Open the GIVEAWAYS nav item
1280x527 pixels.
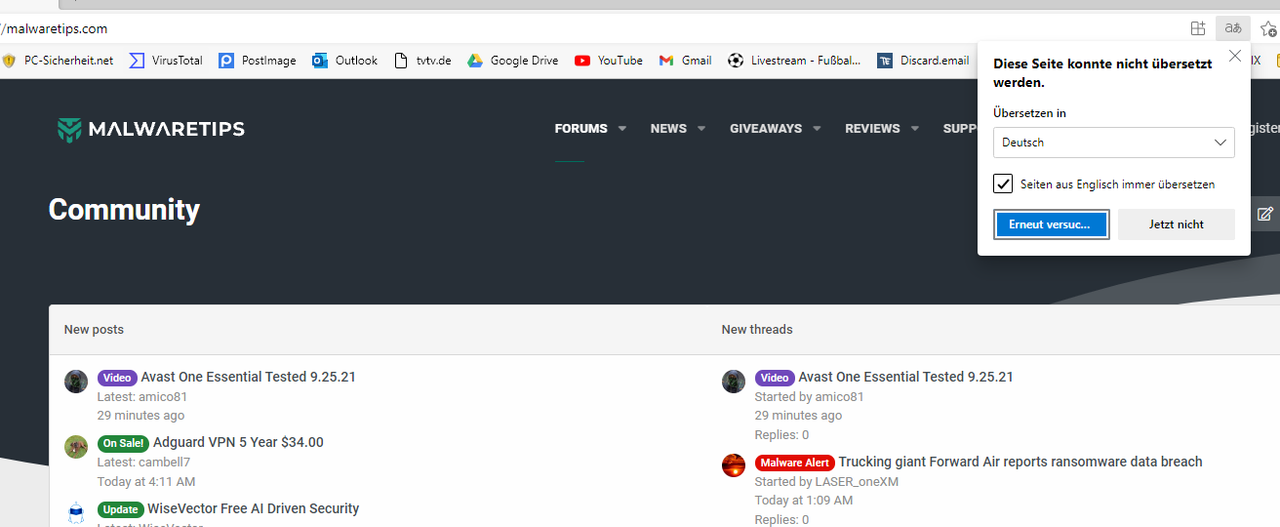[766, 129]
